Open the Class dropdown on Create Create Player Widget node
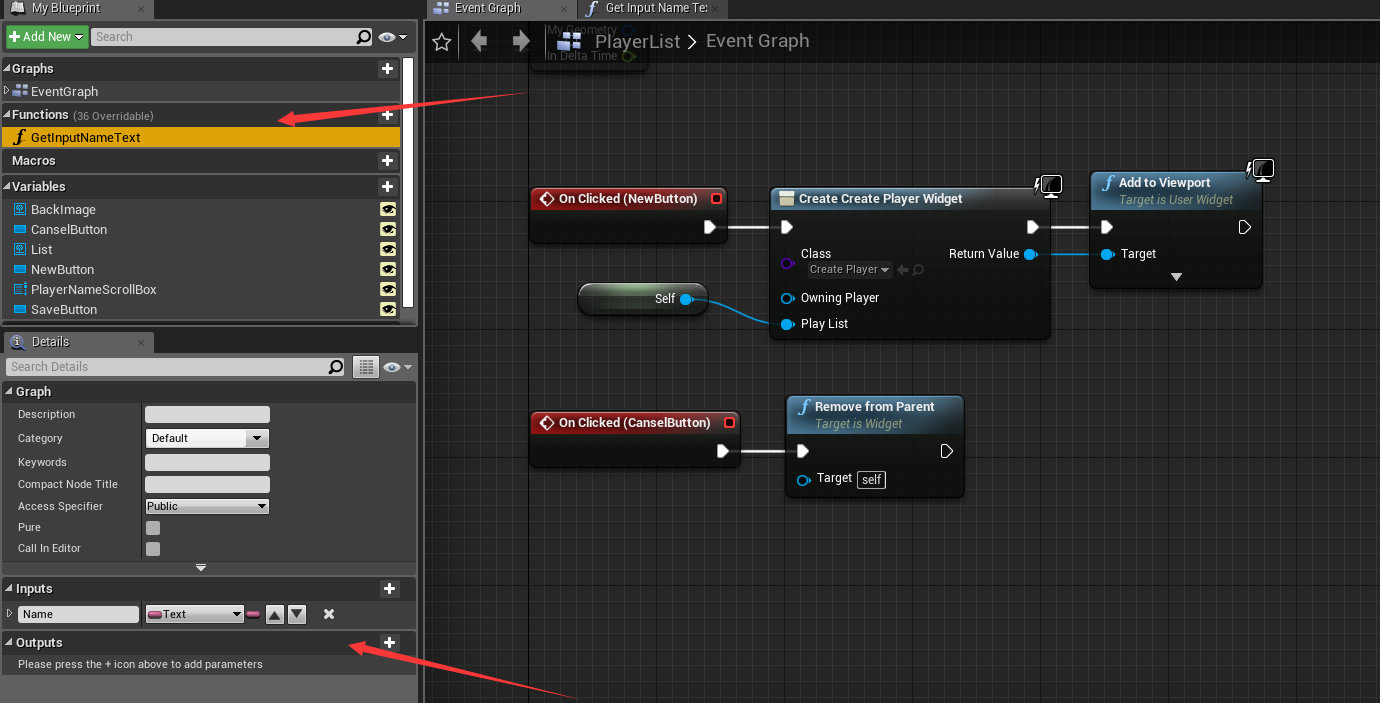The image size is (1380, 703). tap(849, 269)
